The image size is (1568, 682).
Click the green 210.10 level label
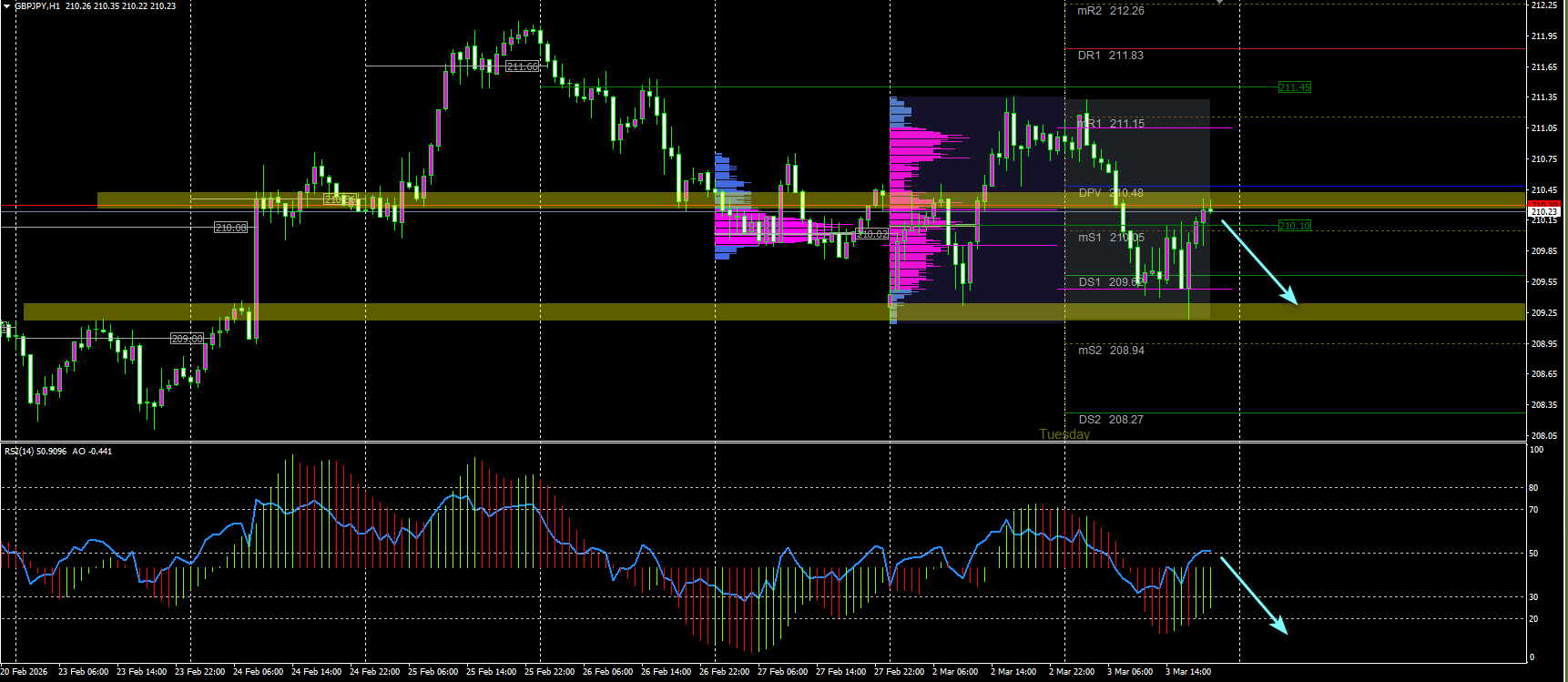pos(1294,226)
